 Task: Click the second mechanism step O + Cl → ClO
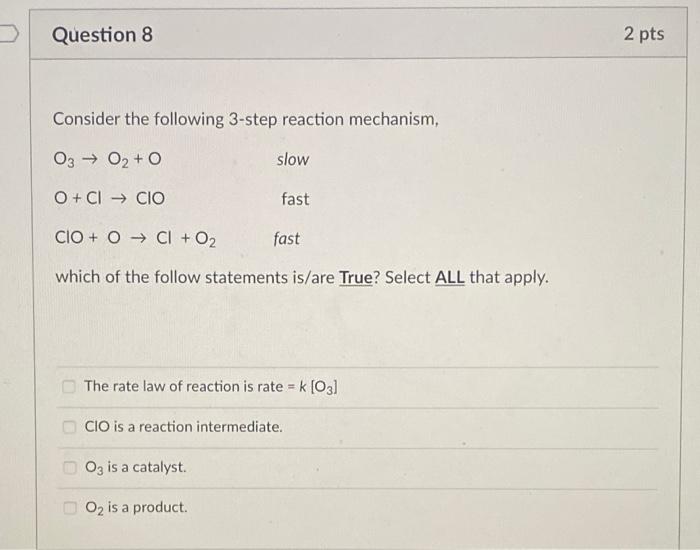(109, 198)
